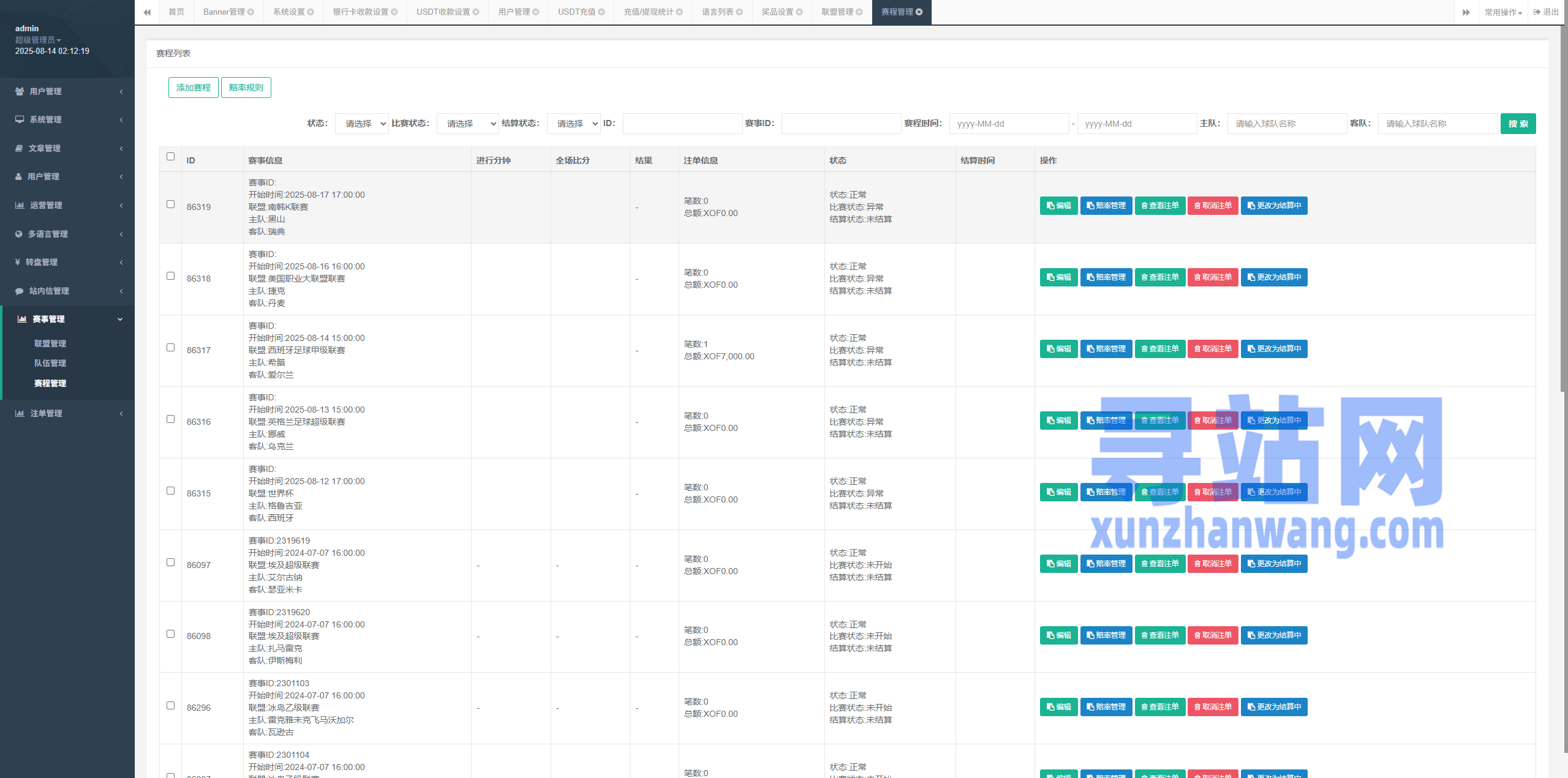Check the row checkbox for ID 86316
Screen dimensions: 1568x778
171,419
